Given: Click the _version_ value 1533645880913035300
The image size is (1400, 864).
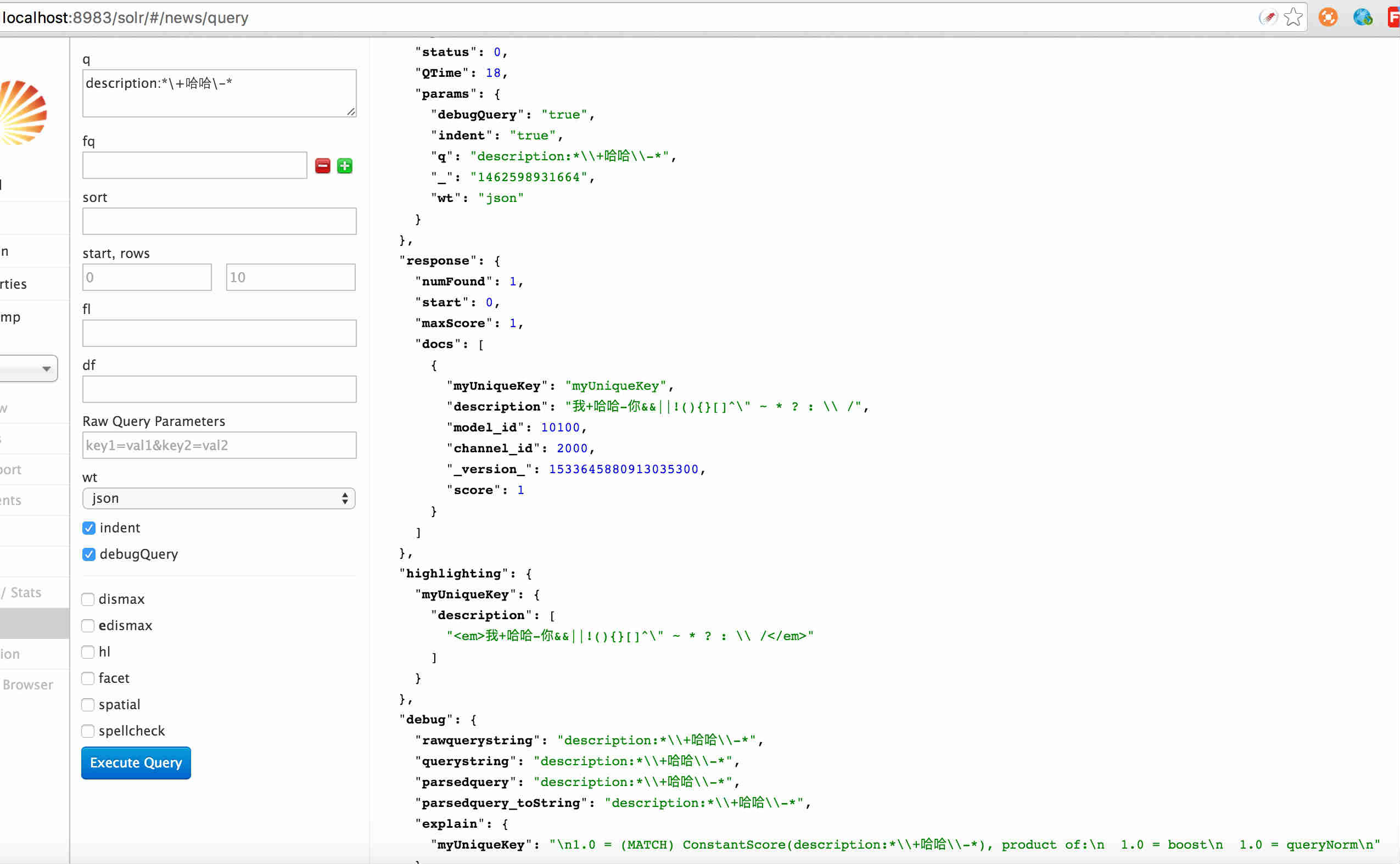Looking at the screenshot, I should (x=624, y=469).
